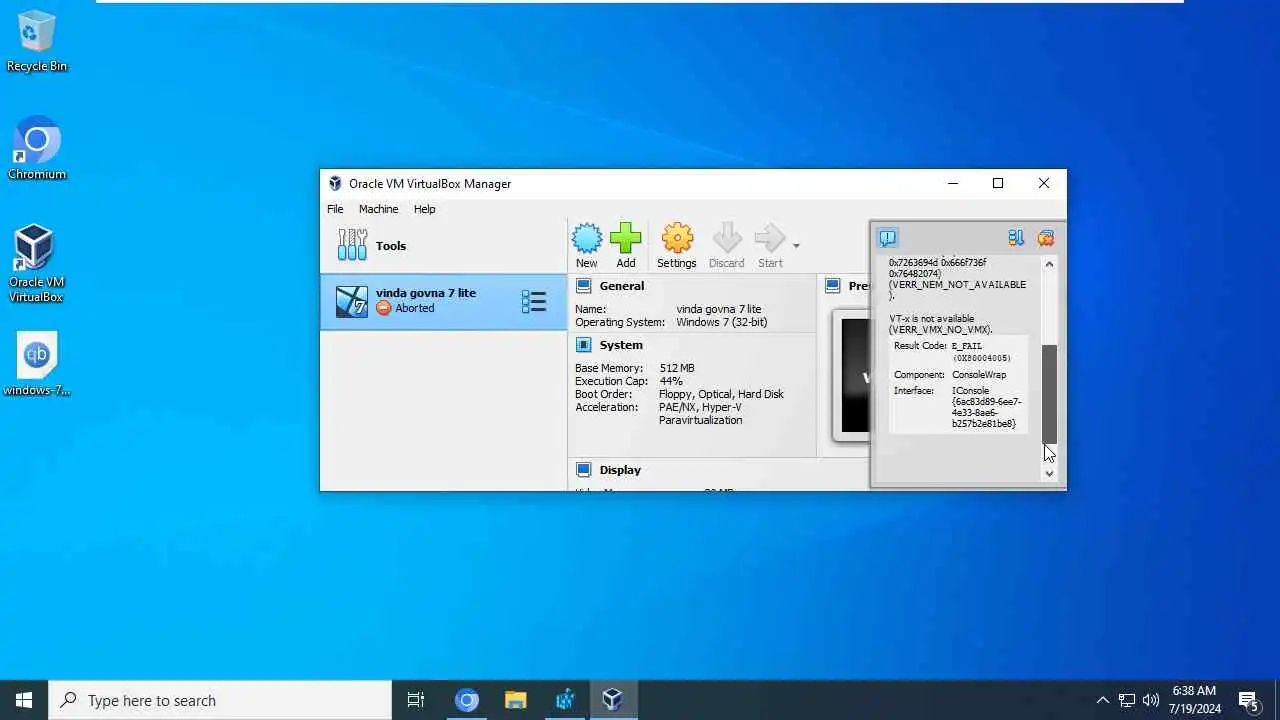Click the Floppy, Optical, Hard Disk value

(721, 394)
